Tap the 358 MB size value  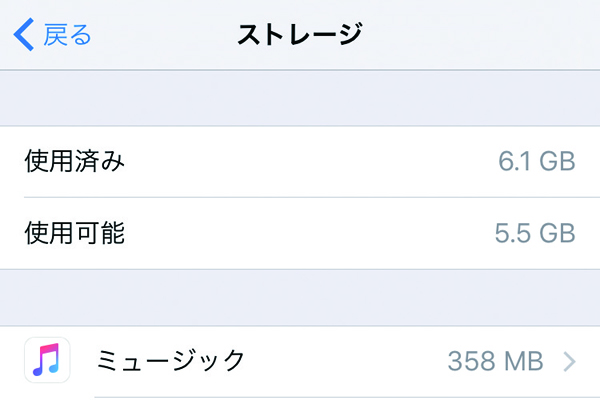pos(496,360)
